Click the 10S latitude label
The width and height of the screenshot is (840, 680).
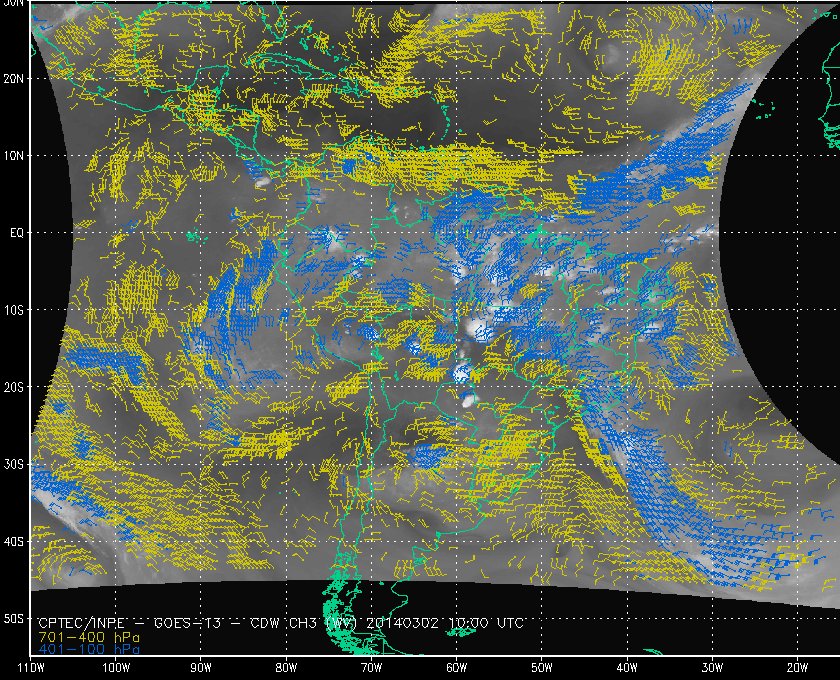click(14, 310)
